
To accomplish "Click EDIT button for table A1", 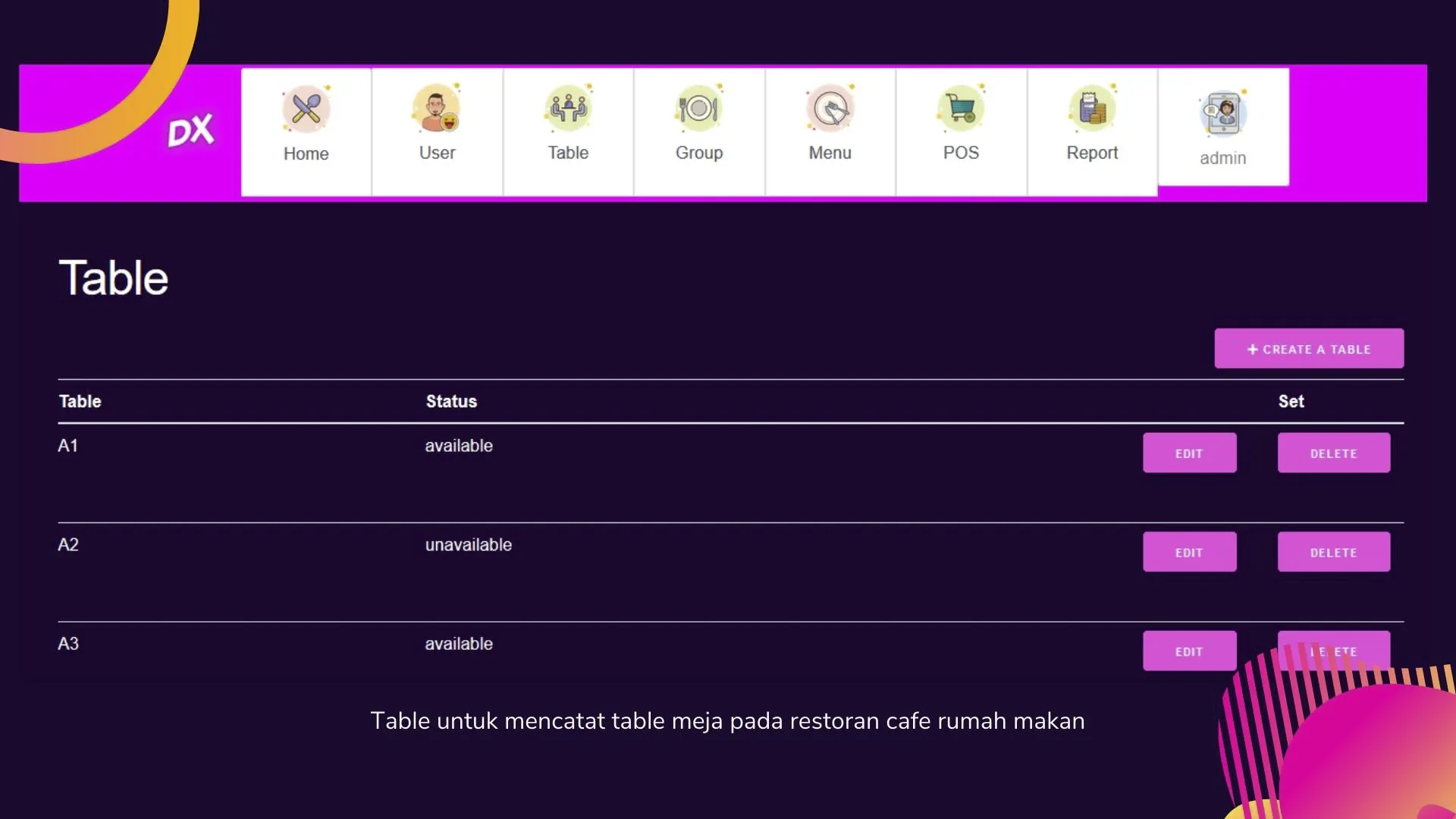I will pos(1189,453).
